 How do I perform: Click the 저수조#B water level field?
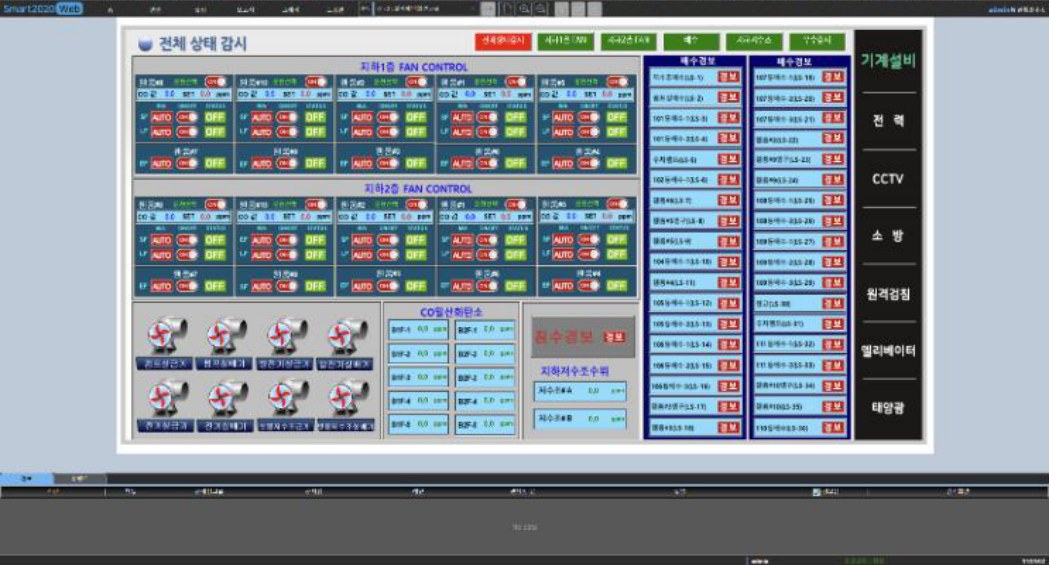(x=580, y=419)
